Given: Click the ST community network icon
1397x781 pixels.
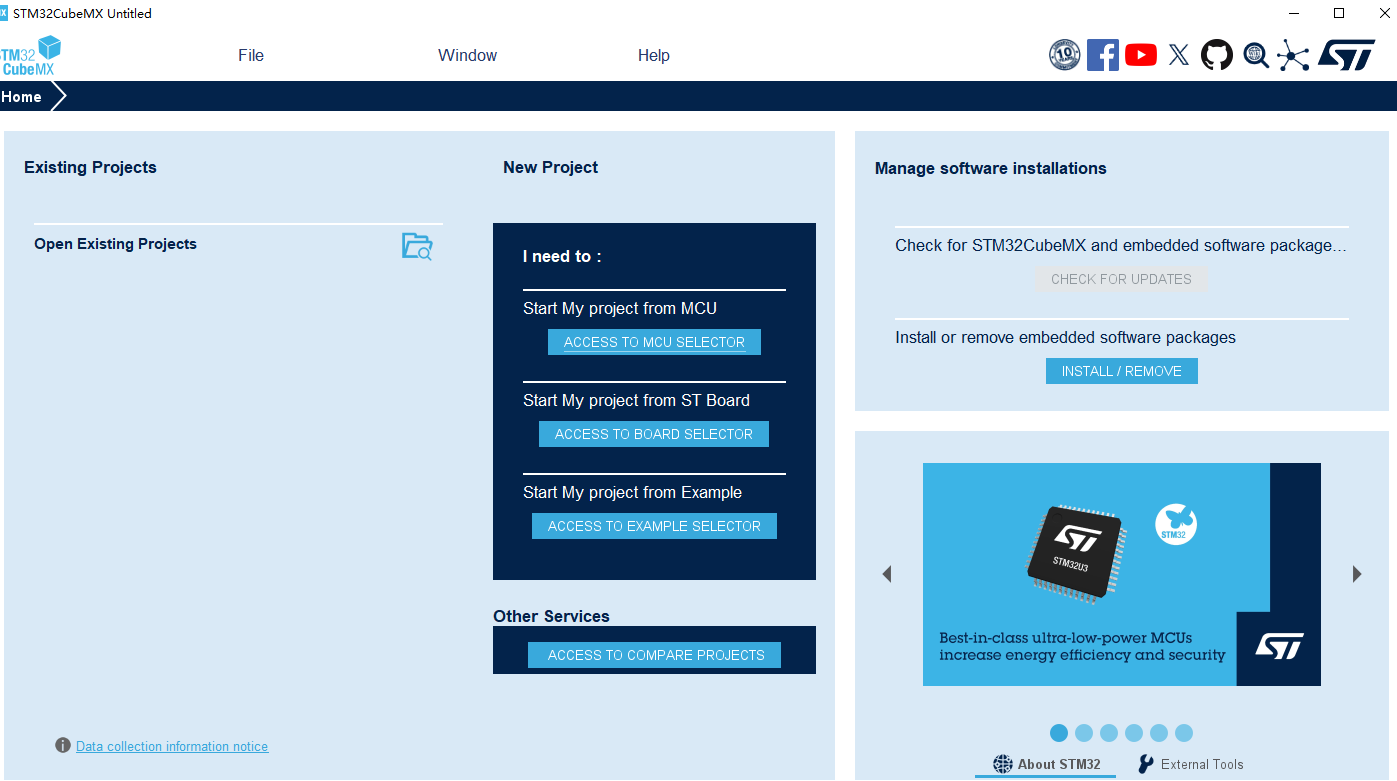Looking at the screenshot, I should click(x=1293, y=55).
